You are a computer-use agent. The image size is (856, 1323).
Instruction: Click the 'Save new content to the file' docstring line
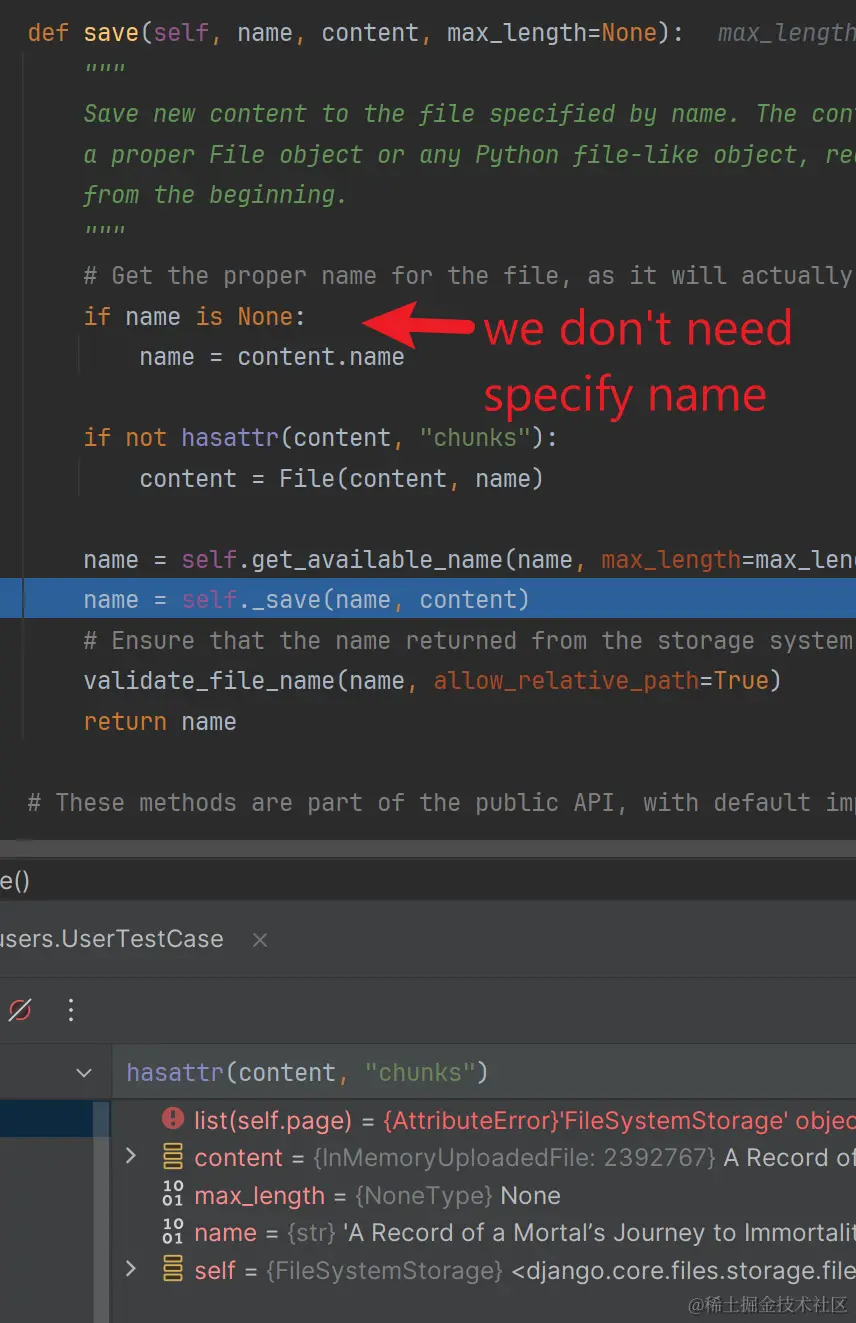click(469, 114)
